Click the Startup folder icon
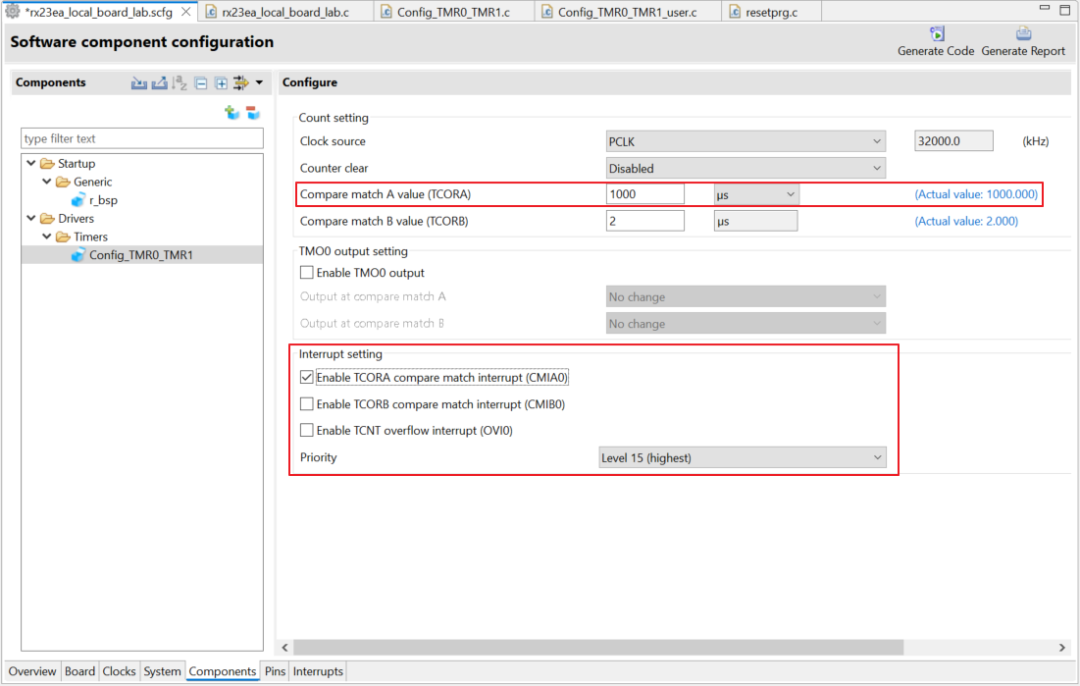 48,164
